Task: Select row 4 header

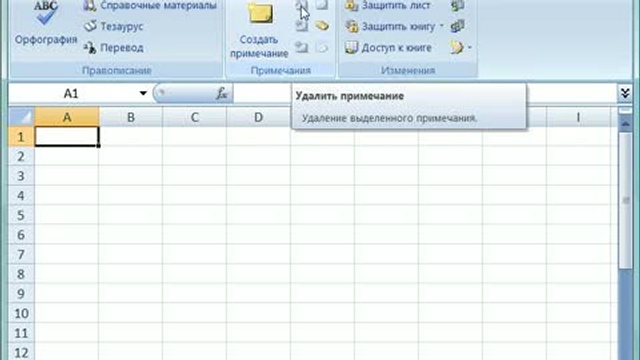Action: pyautogui.click(x=21, y=196)
